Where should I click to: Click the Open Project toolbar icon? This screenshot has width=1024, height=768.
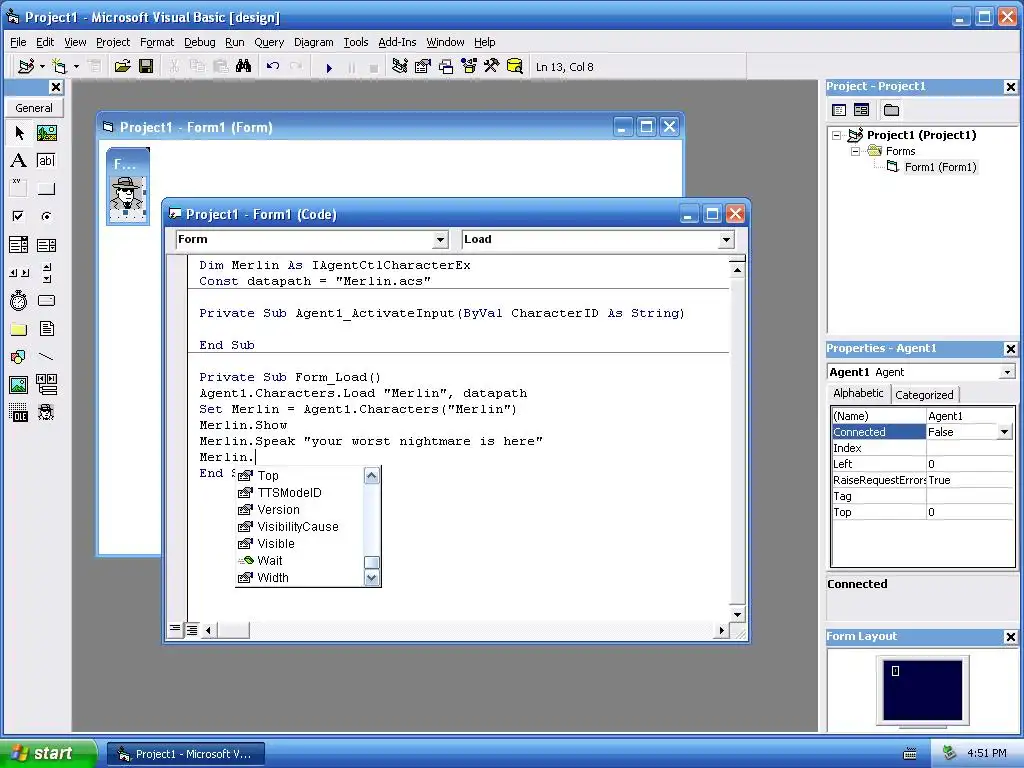point(122,66)
